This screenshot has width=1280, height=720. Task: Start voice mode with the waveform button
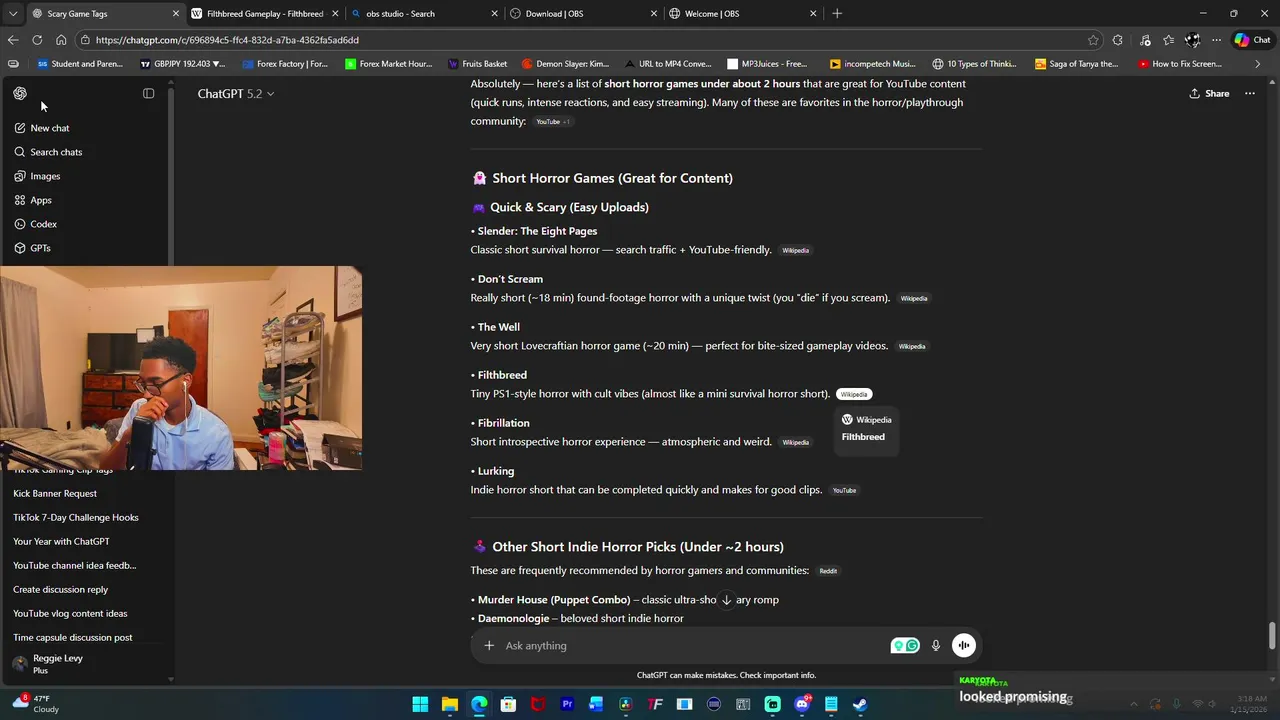pyautogui.click(x=964, y=646)
